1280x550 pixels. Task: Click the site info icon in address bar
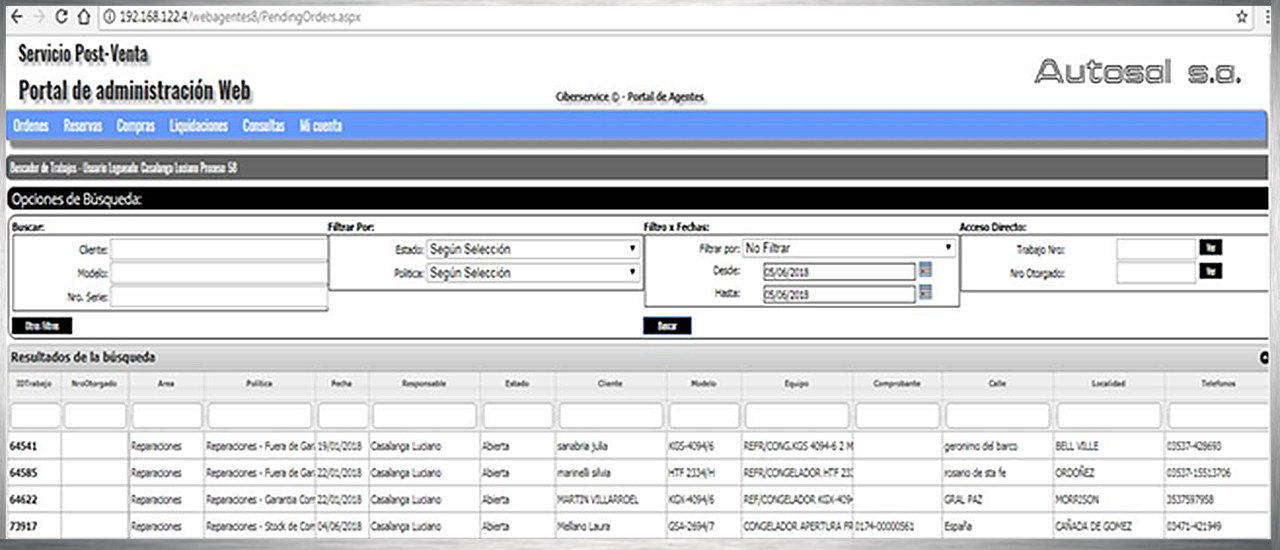tap(109, 17)
